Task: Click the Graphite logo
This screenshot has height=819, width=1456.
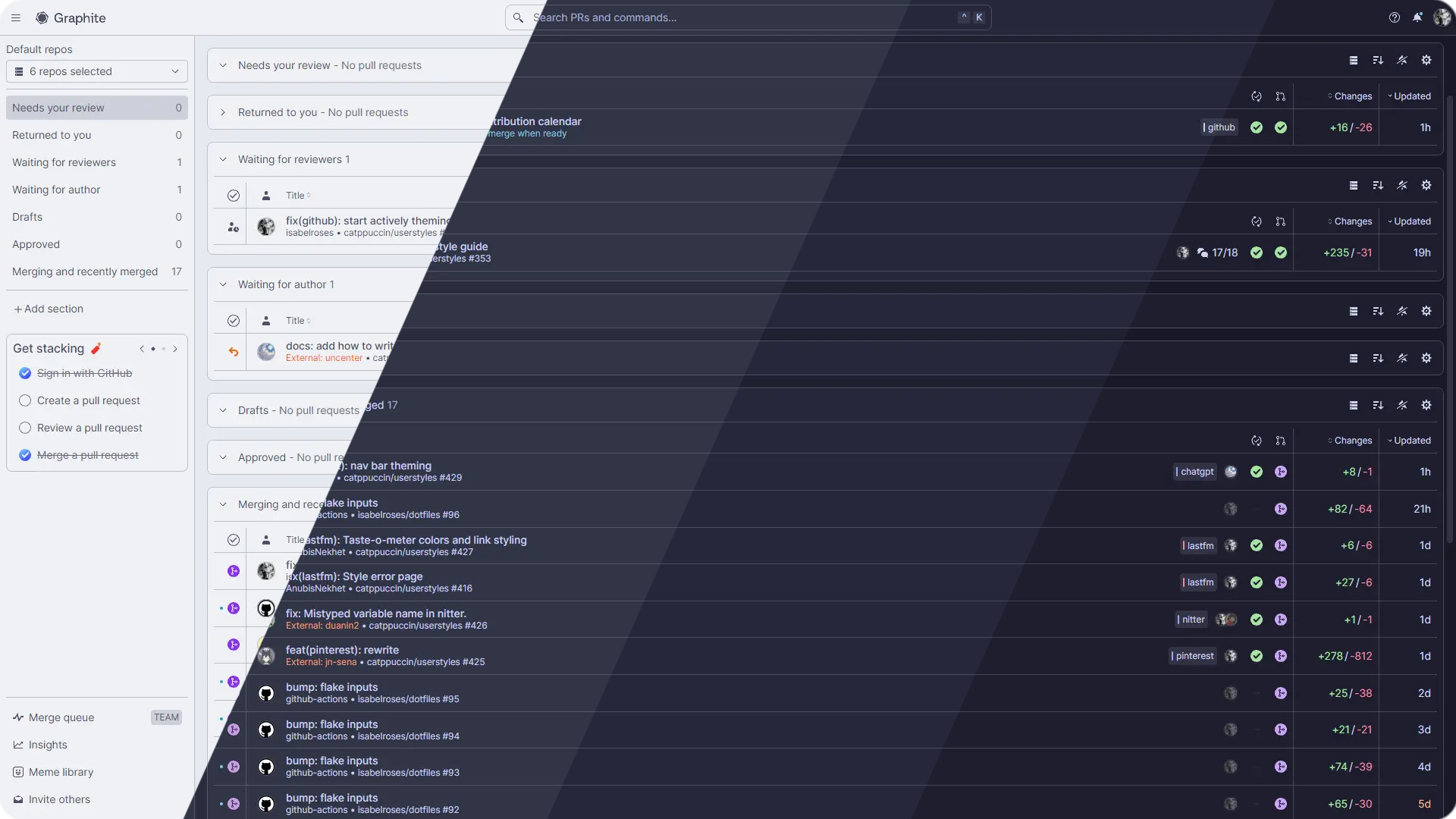Action: tap(71, 17)
